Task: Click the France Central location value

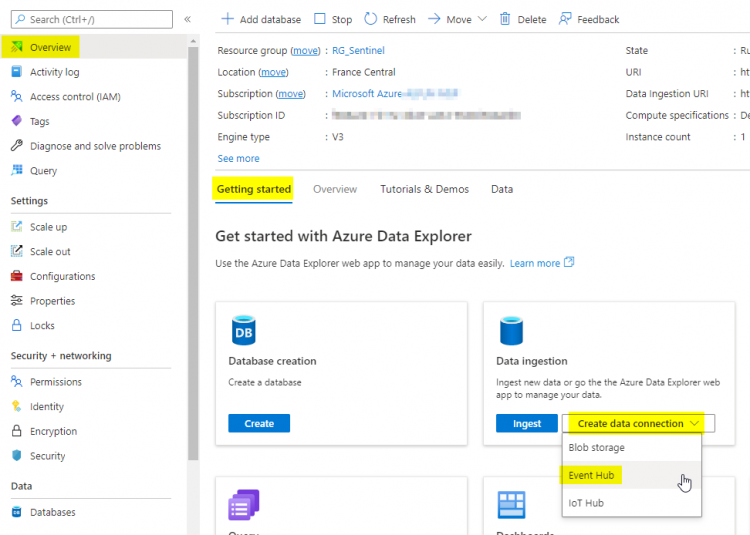Action: [x=364, y=72]
